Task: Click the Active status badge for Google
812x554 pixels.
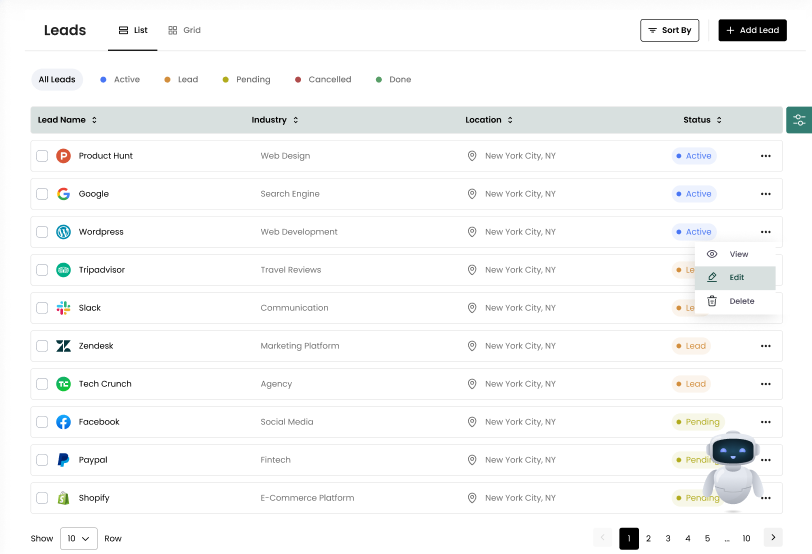Action: tap(693, 194)
